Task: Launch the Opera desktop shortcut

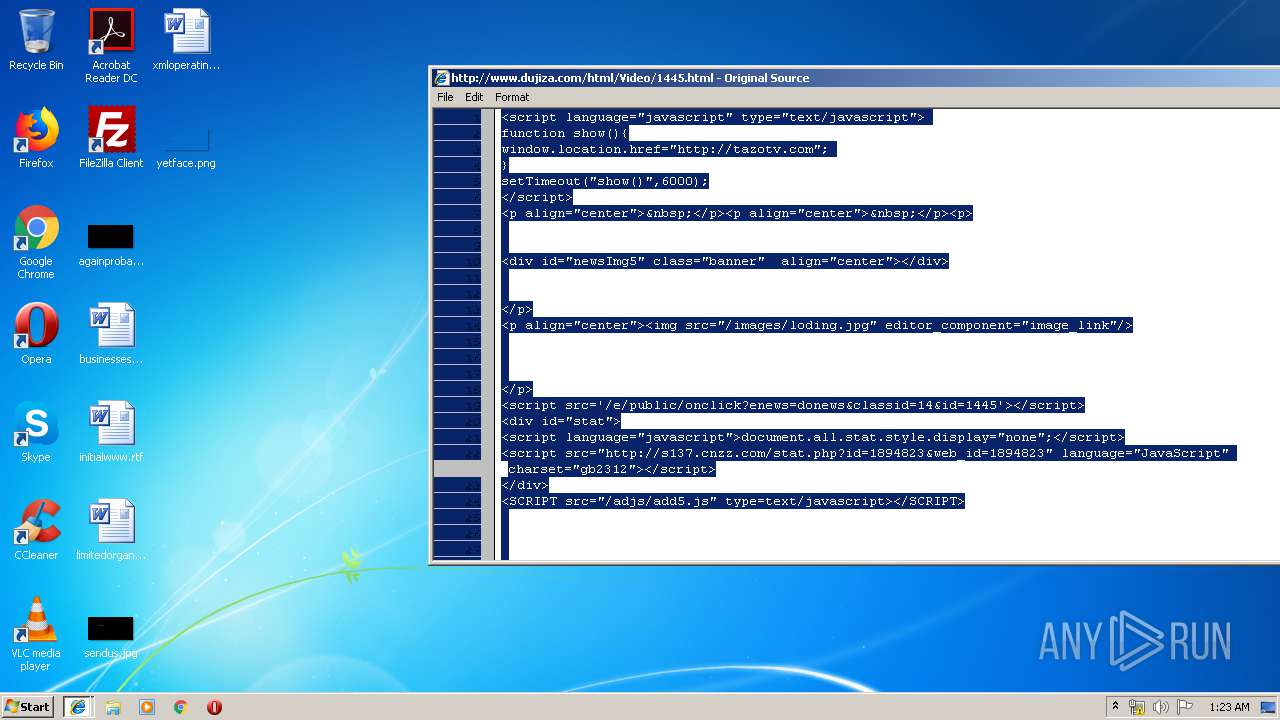Action: [x=36, y=334]
